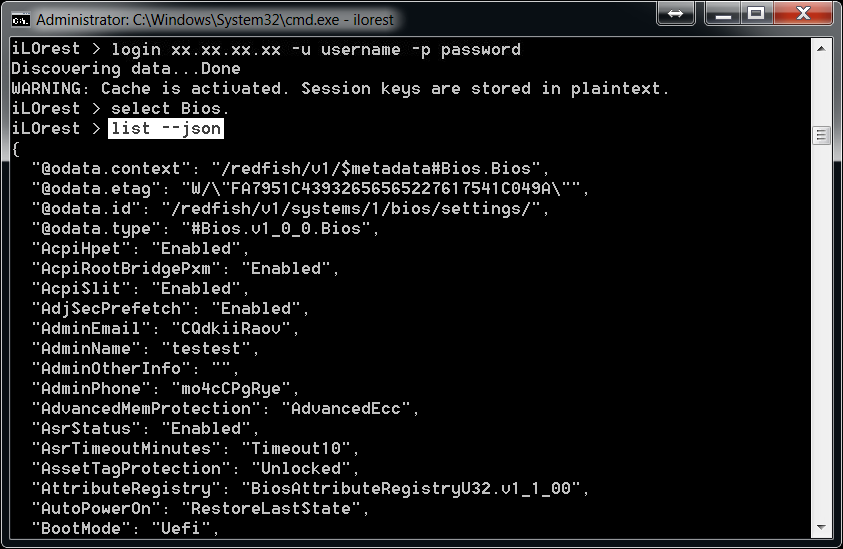Viewport: 843px width, 549px height.
Task: Click the scrollbar track below the thumb
Action: (822, 340)
